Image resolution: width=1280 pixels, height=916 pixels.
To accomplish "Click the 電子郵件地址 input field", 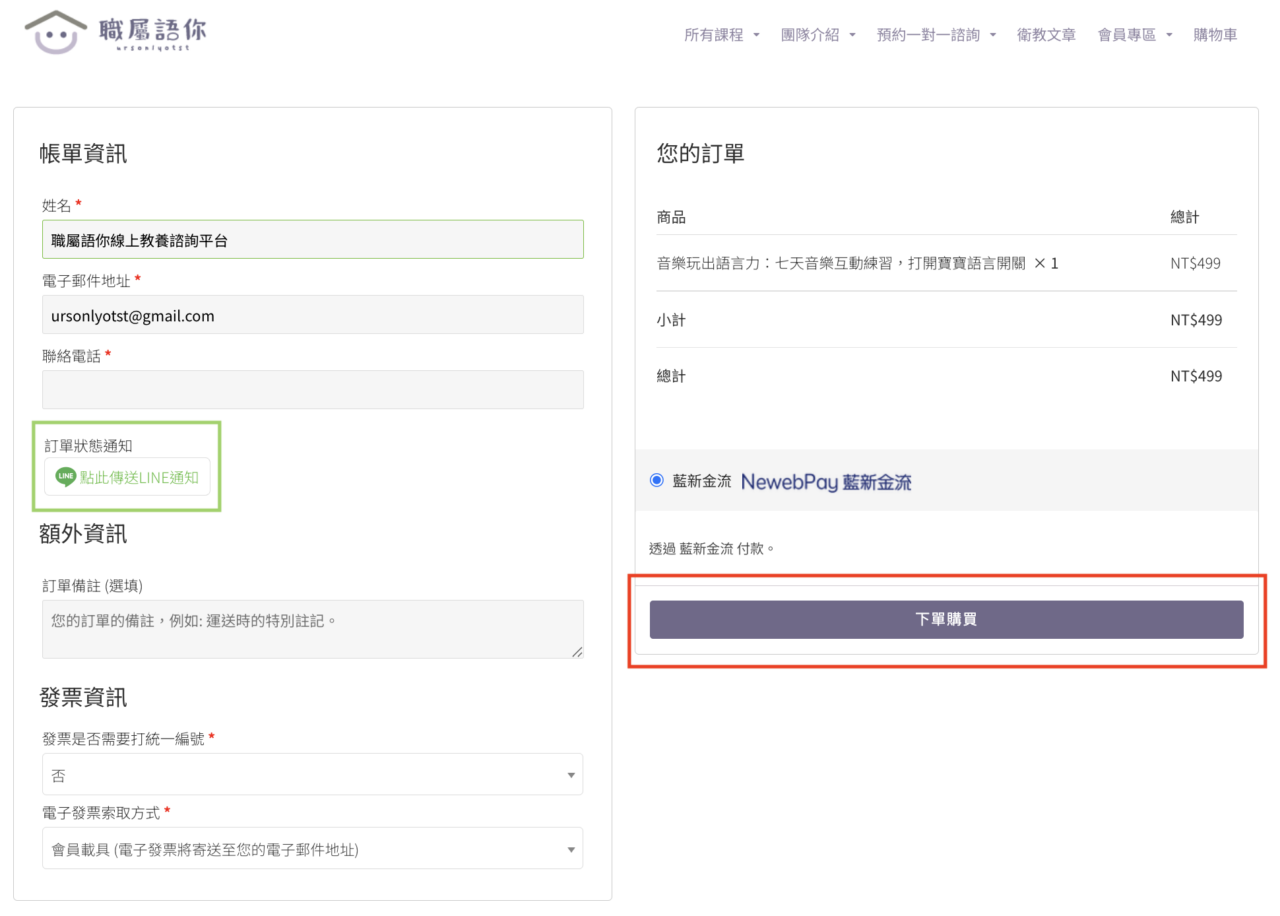I will (x=312, y=315).
